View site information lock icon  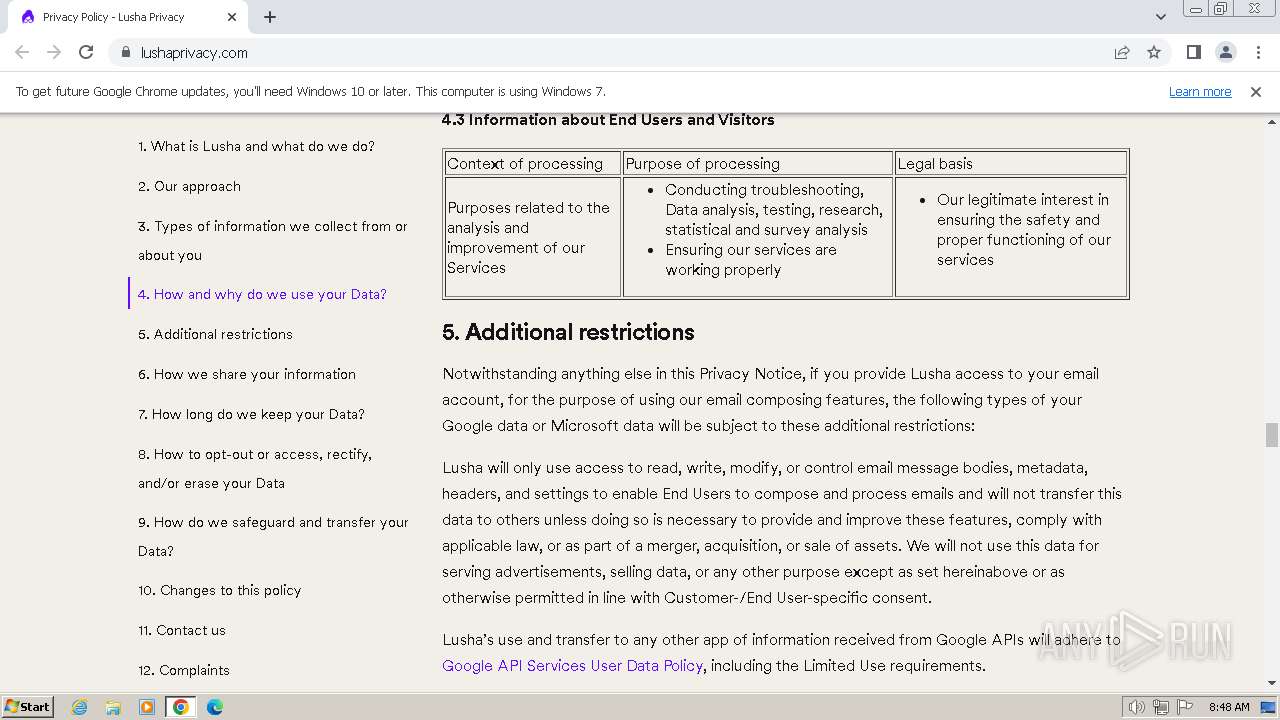click(125, 53)
